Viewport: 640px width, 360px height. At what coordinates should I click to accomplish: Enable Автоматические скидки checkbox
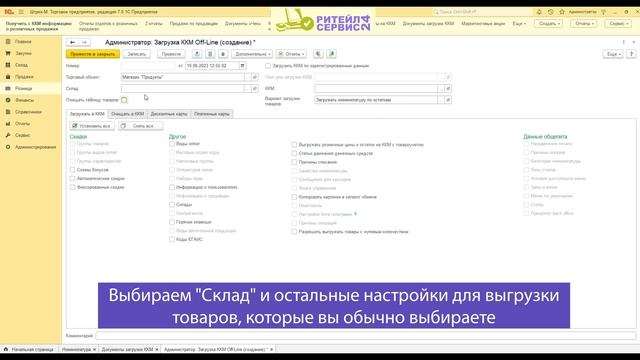pos(72,178)
